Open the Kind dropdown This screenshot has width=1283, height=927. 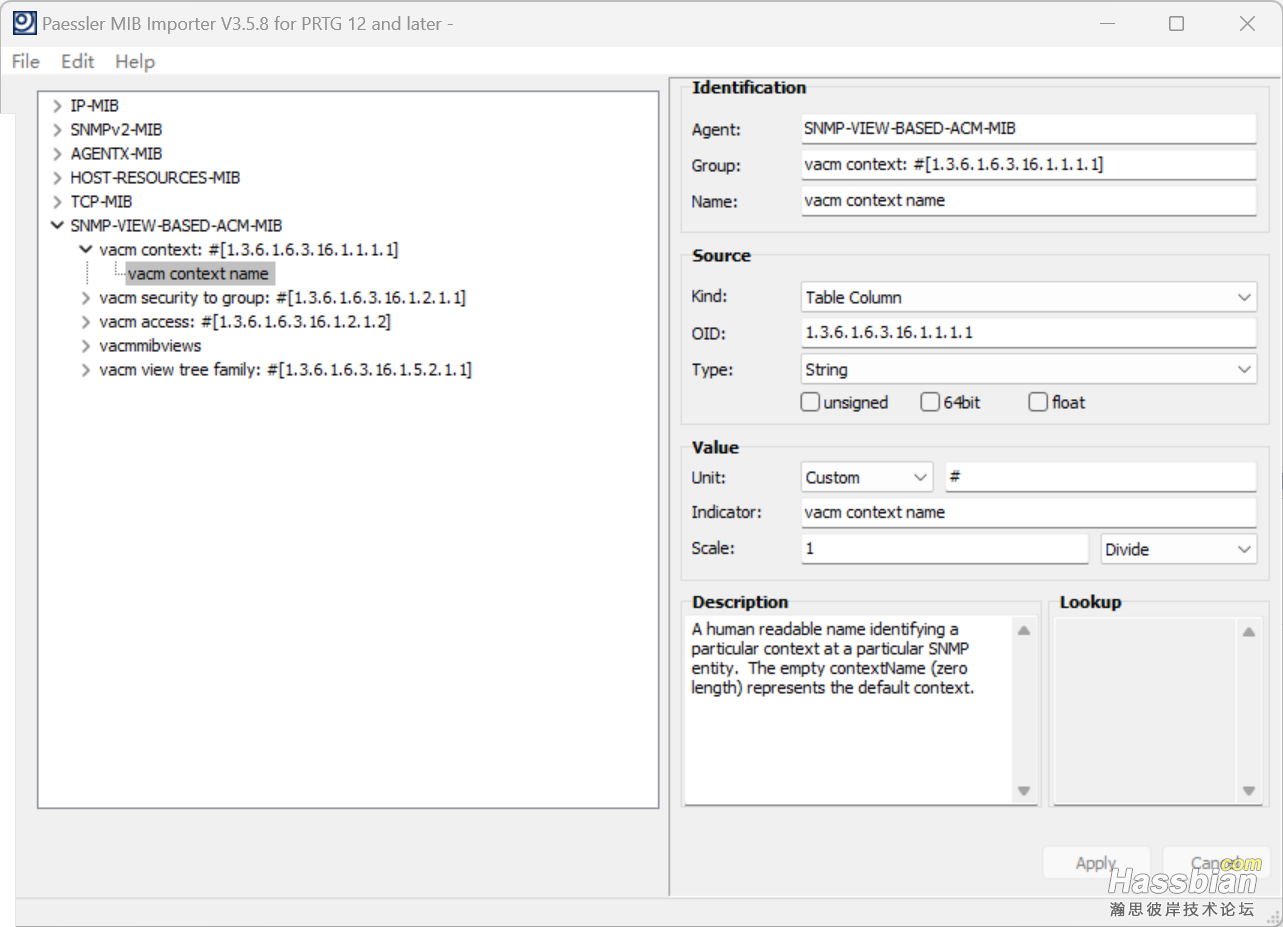click(x=1028, y=297)
